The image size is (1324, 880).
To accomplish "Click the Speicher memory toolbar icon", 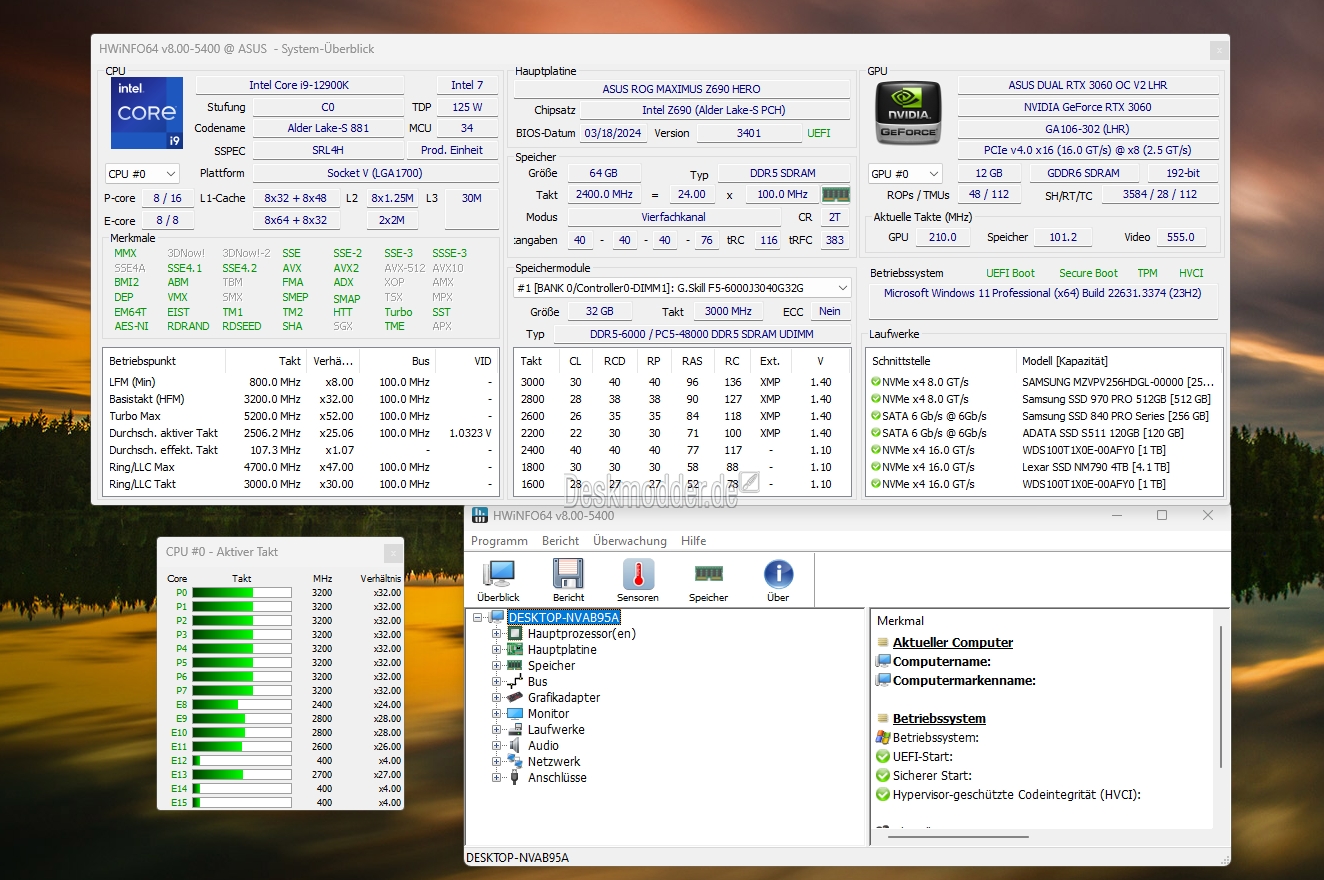I will click(x=708, y=574).
